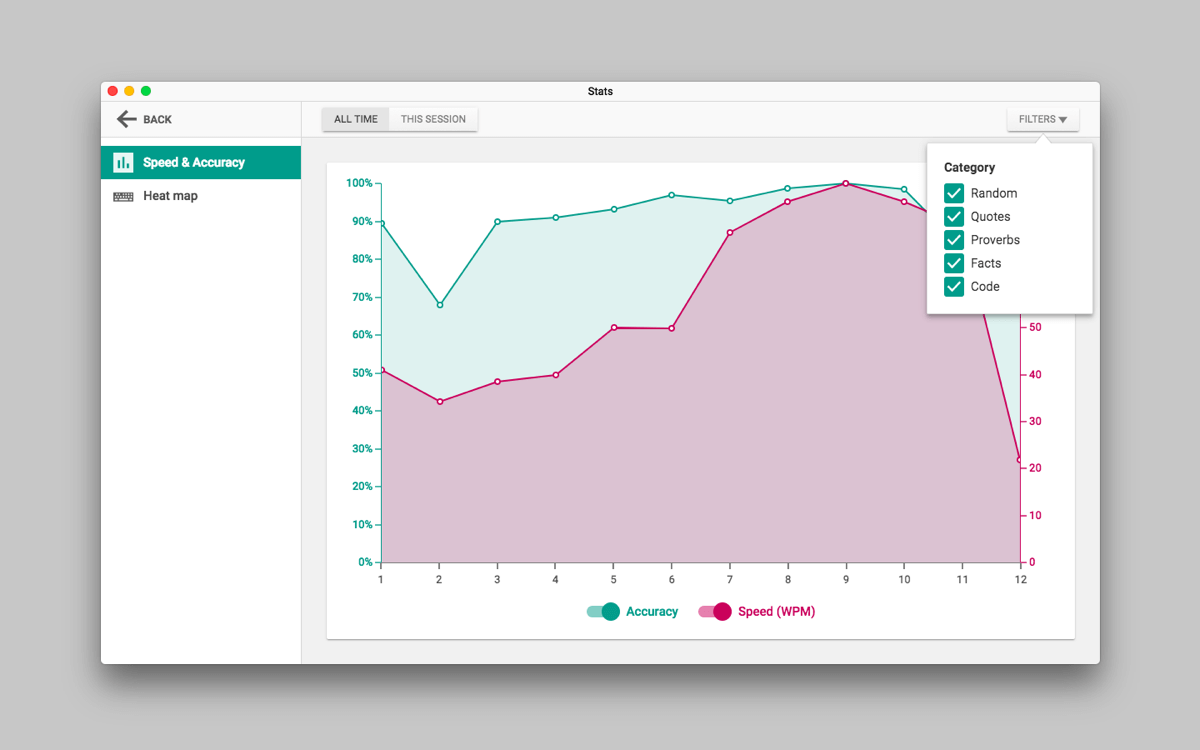1200x750 pixels.
Task: Uncheck the Code category checkbox
Action: pos(954,286)
